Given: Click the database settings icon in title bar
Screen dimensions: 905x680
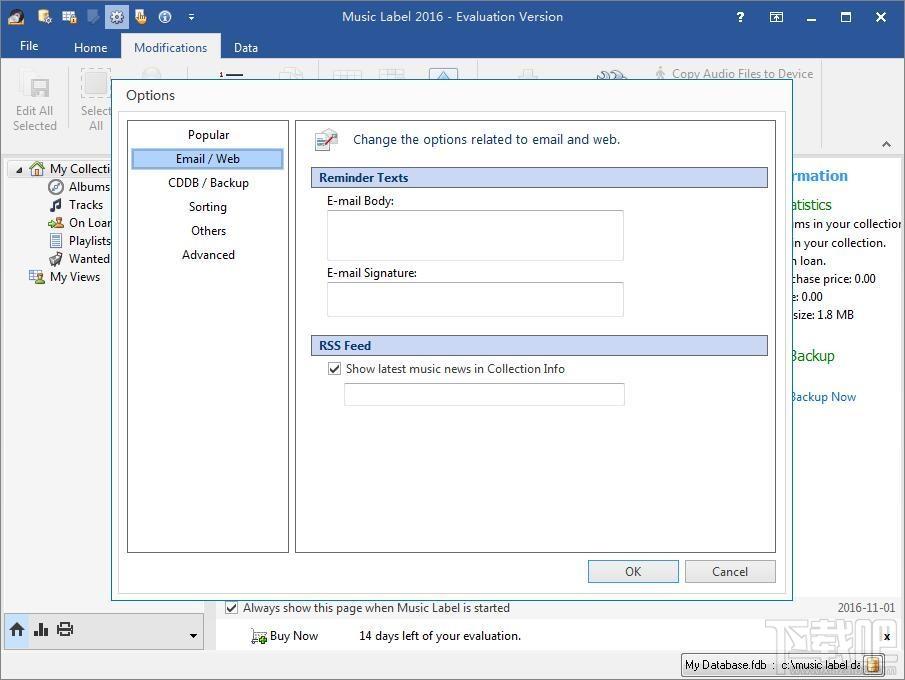Looking at the screenshot, I should [45, 17].
